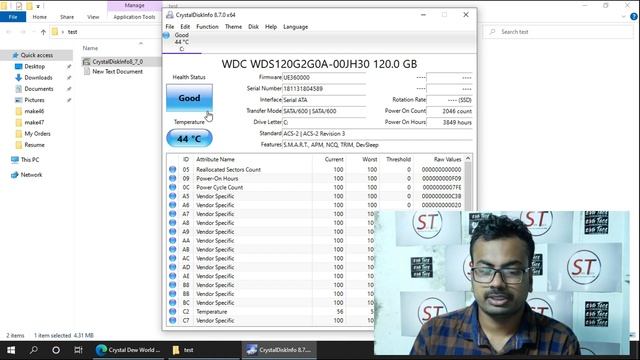Select New Text Document in File Explorer

(x=117, y=71)
